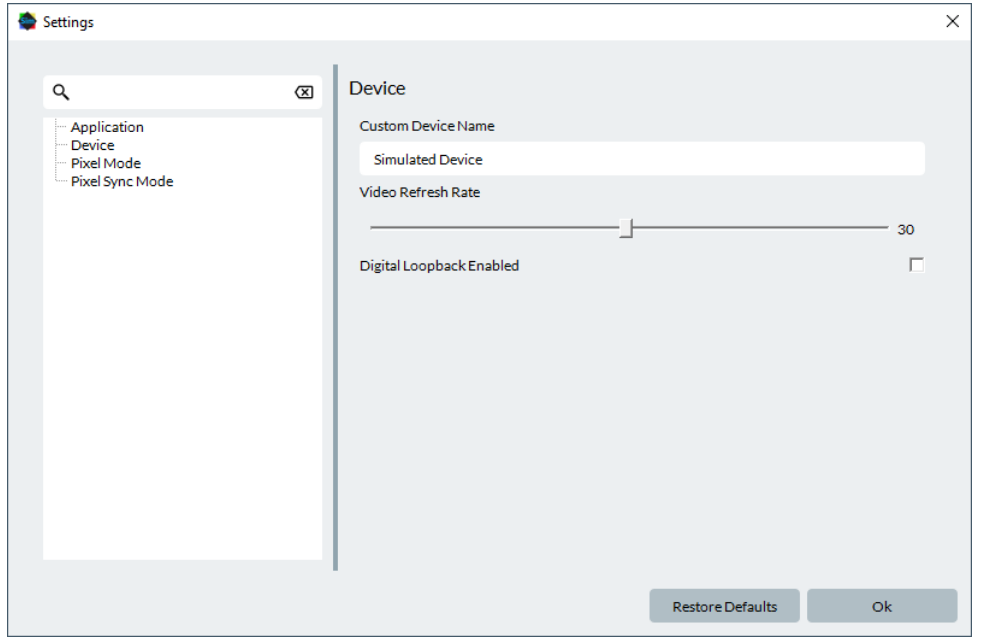Click the refresh rate value 30
This screenshot has width=981, height=641.
click(905, 229)
